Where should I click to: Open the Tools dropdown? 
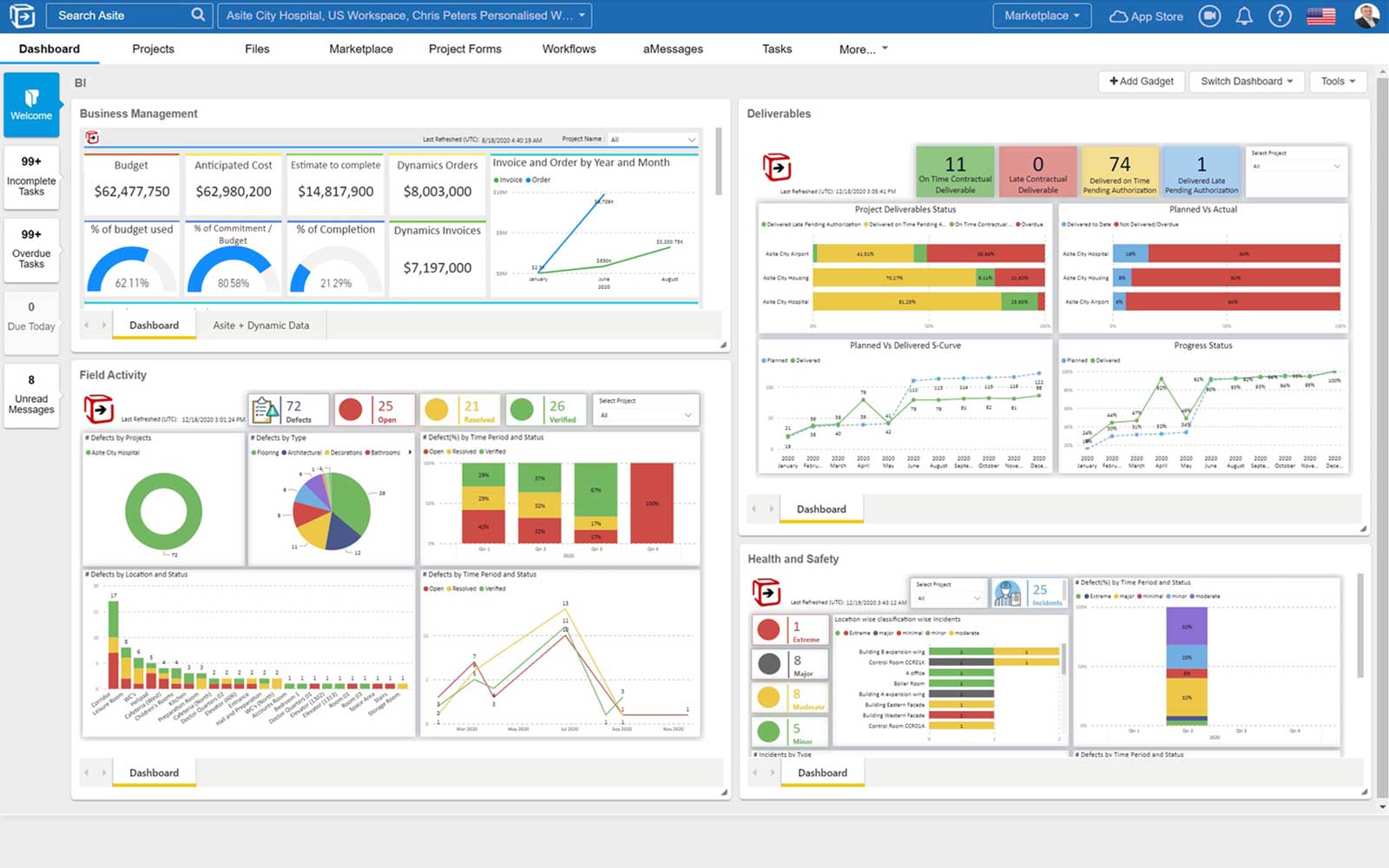point(1338,82)
